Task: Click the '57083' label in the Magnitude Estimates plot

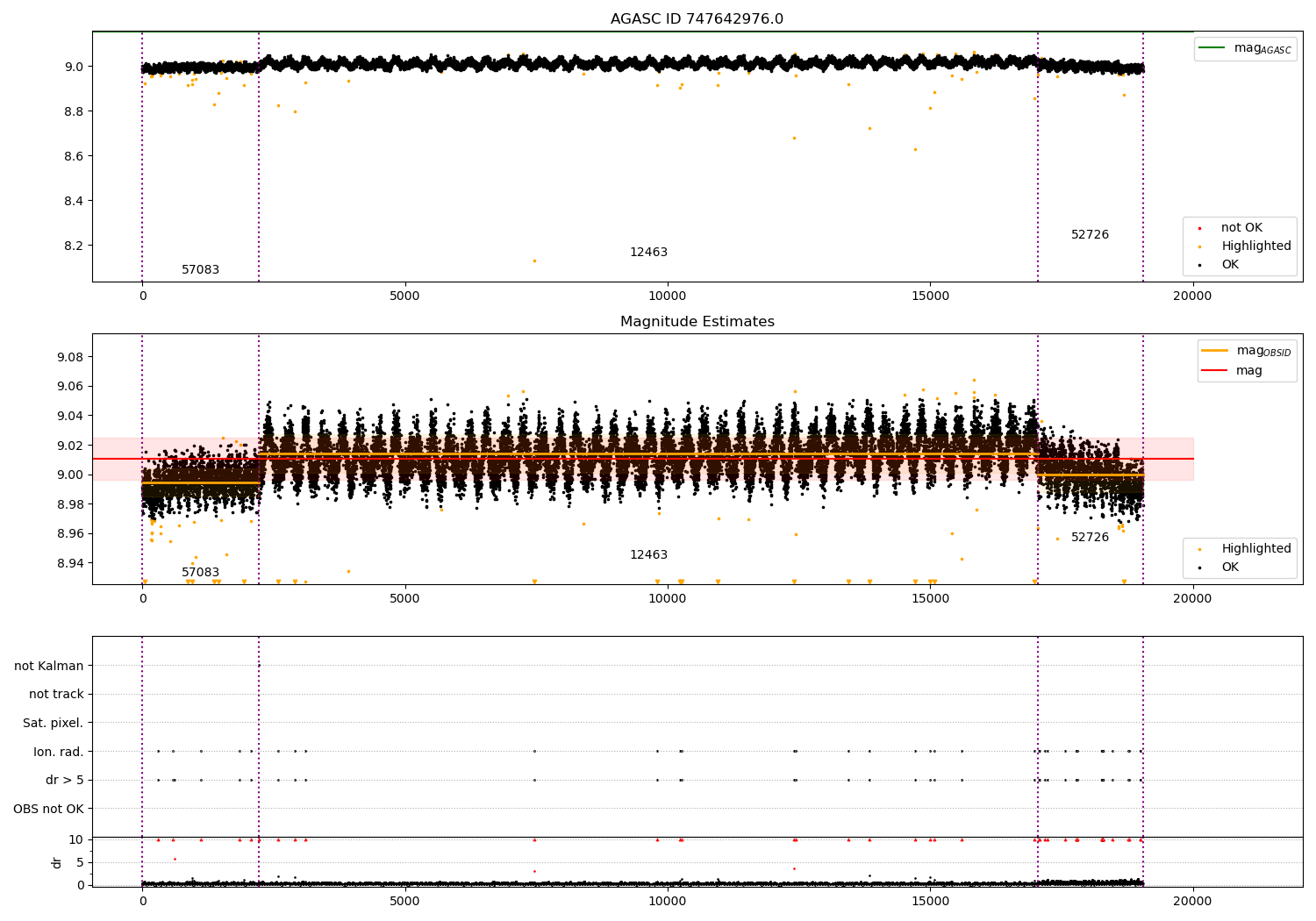Action: [201, 573]
